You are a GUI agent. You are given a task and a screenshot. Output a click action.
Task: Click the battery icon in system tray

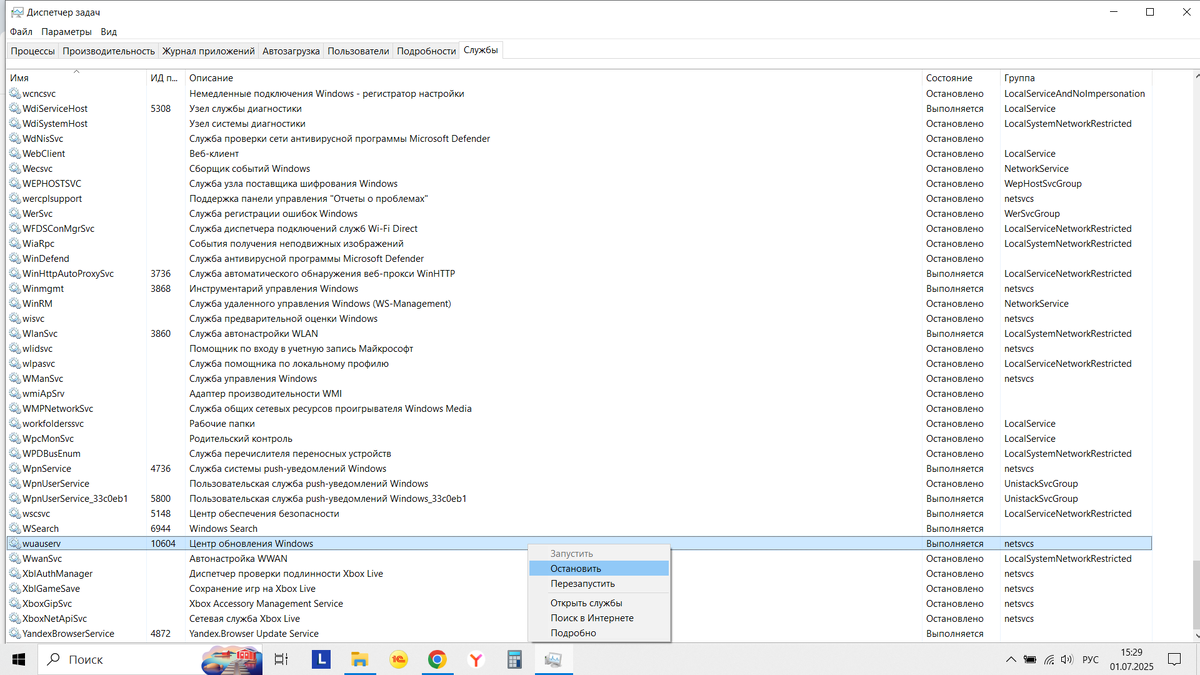pyautogui.click(x=1029, y=660)
